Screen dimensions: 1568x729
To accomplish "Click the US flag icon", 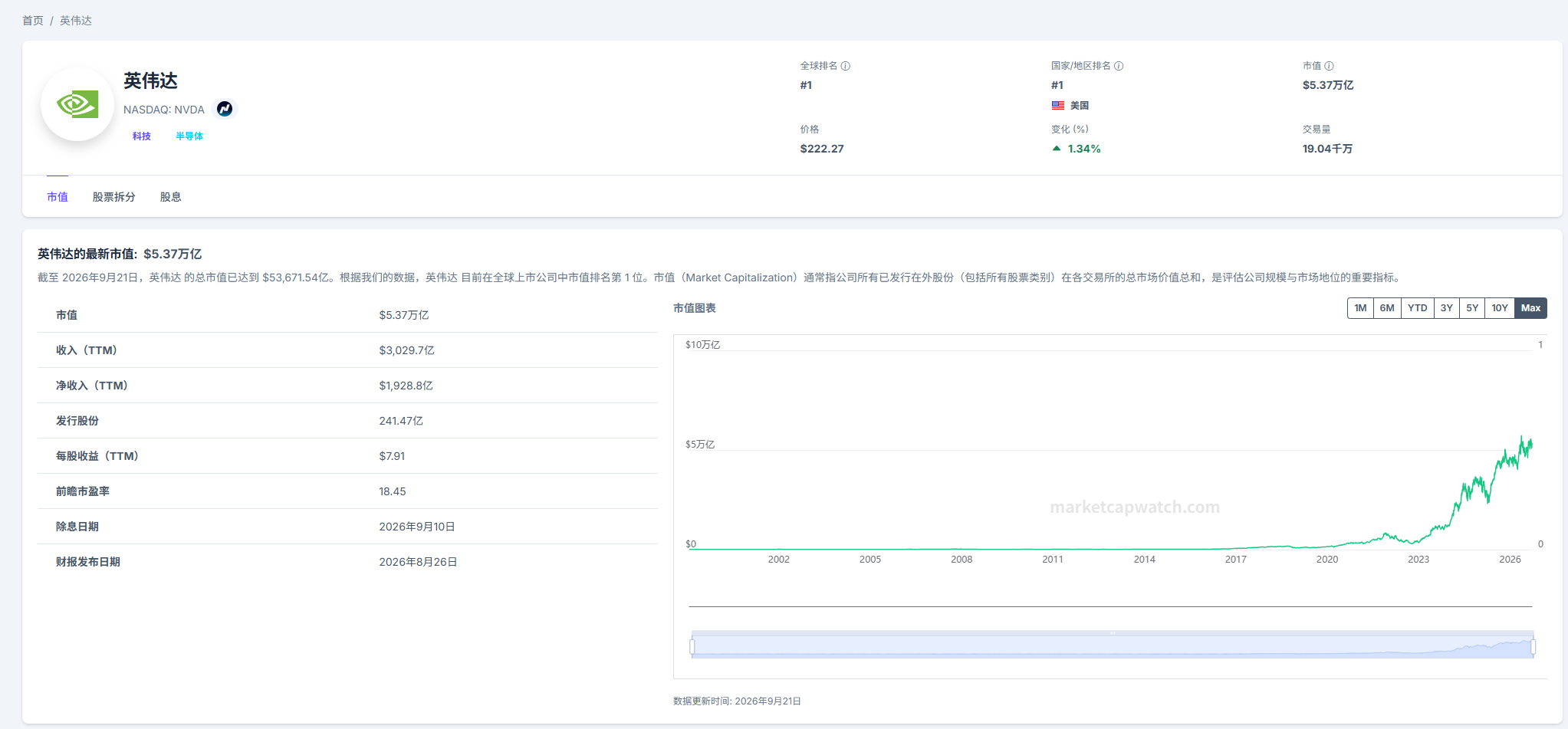I will [1058, 106].
